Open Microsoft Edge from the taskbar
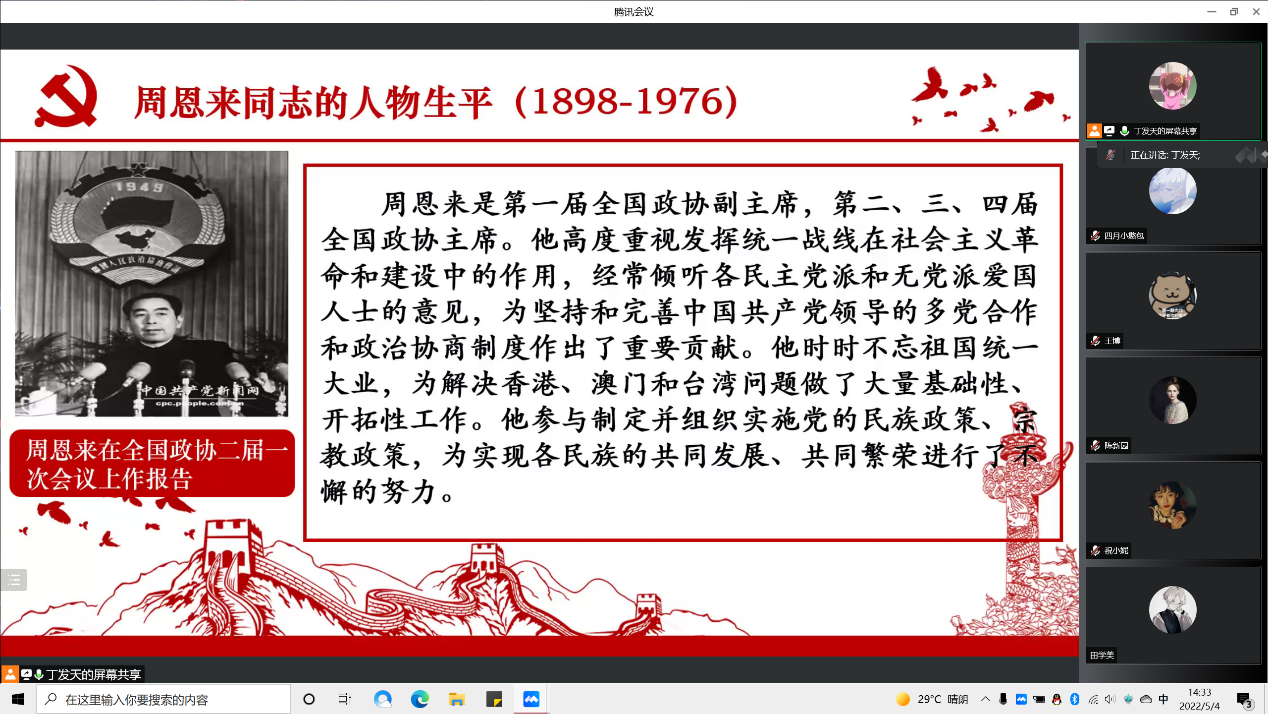1268x714 pixels. click(x=419, y=699)
